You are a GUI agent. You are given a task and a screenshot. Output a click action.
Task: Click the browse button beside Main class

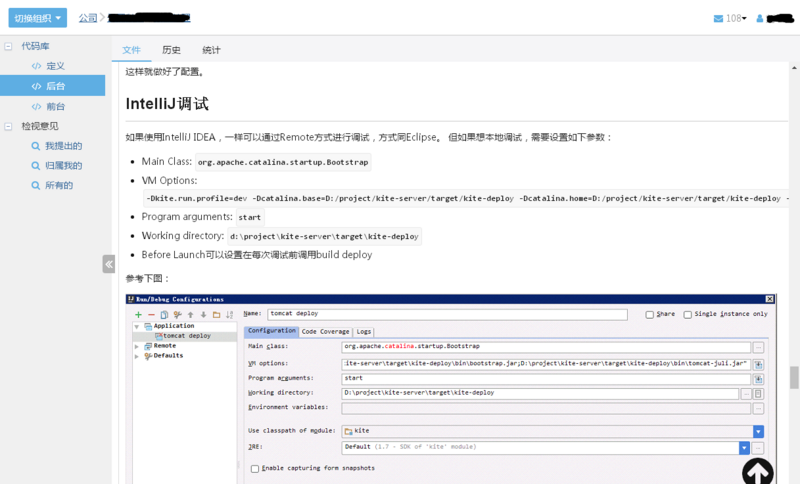point(759,347)
